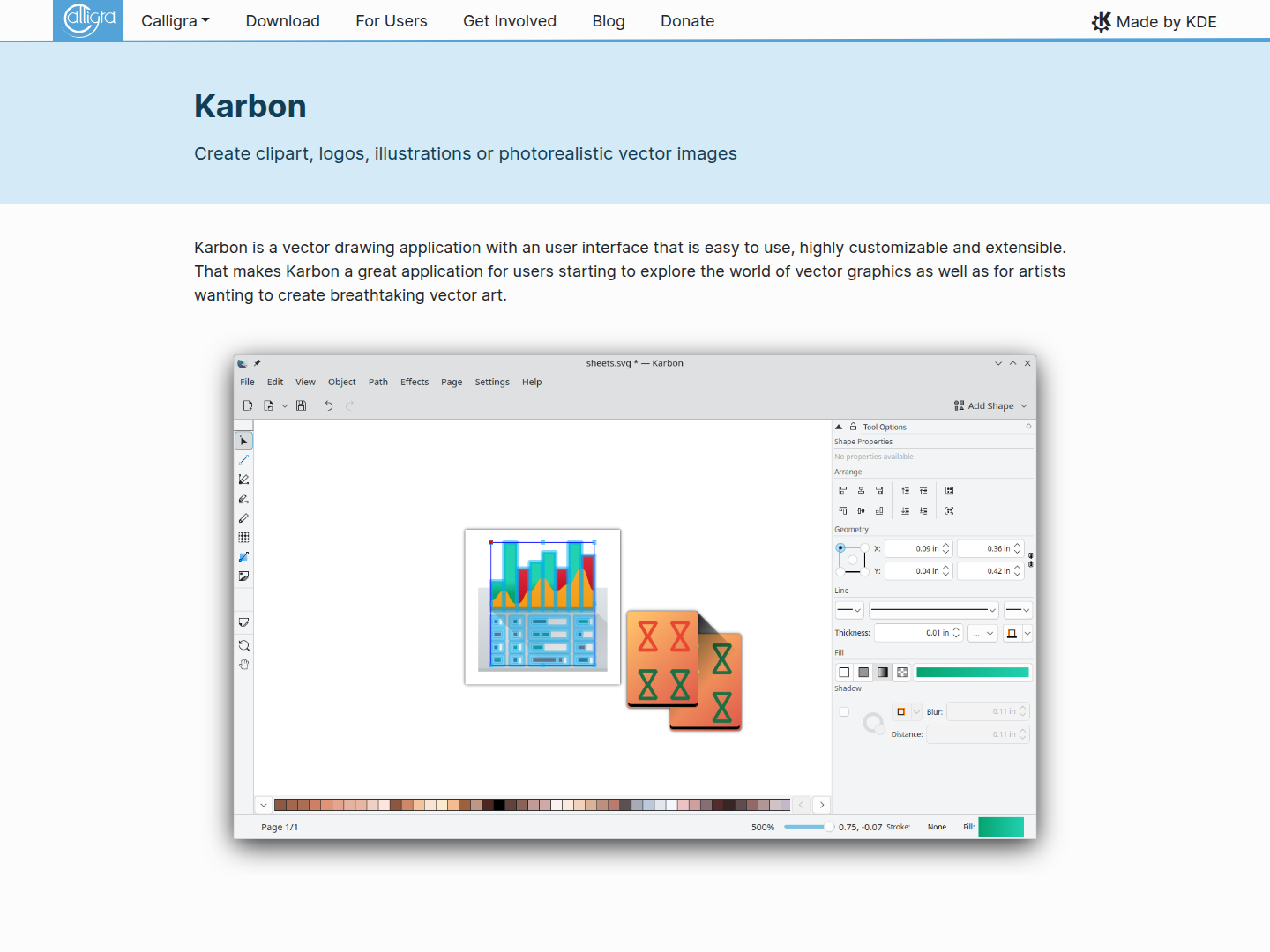The width and height of the screenshot is (1270, 952).
Task: Select the blue gradient tool
Action: (243, 557)
